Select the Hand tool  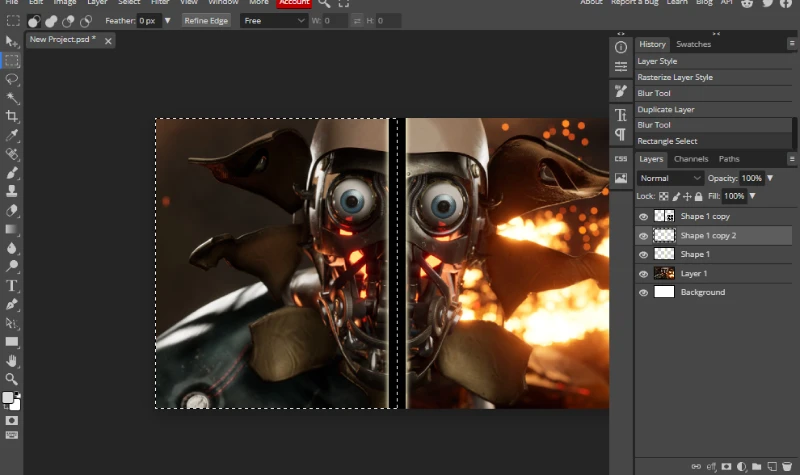pos(12,361)
